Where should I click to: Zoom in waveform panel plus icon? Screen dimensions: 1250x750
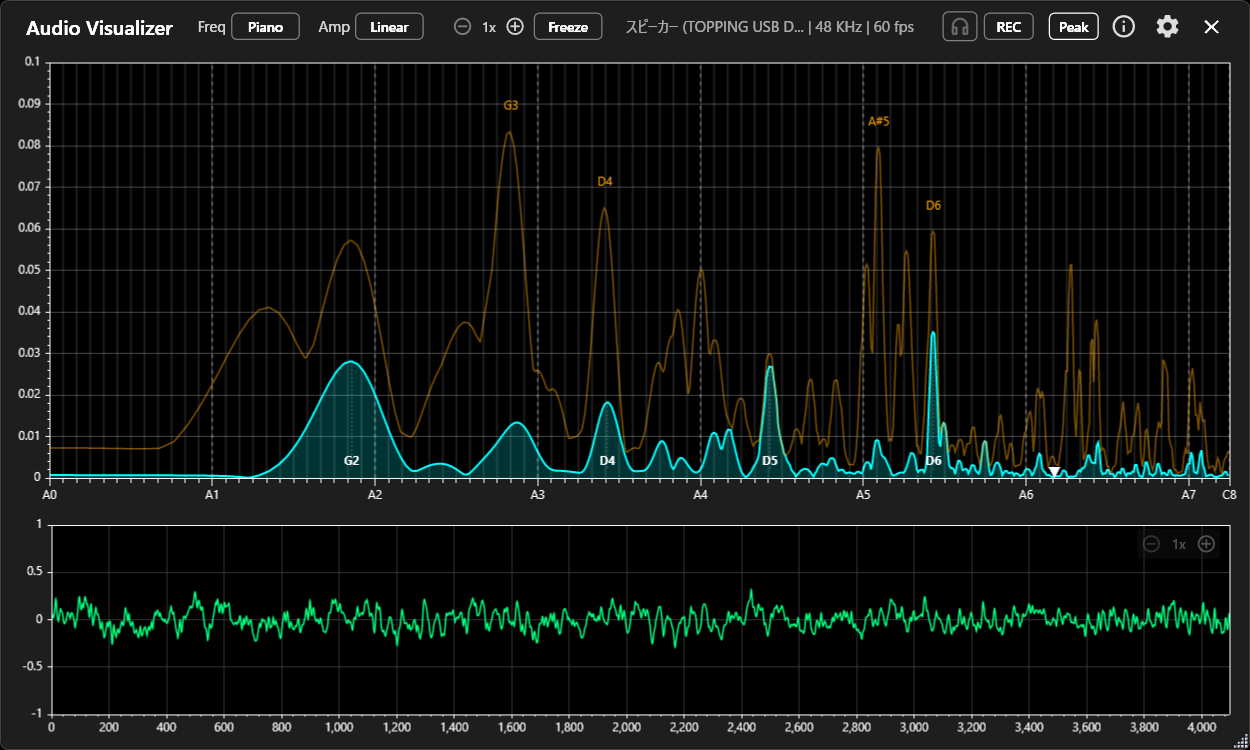pyautogui.click(x=1207, y=544)
